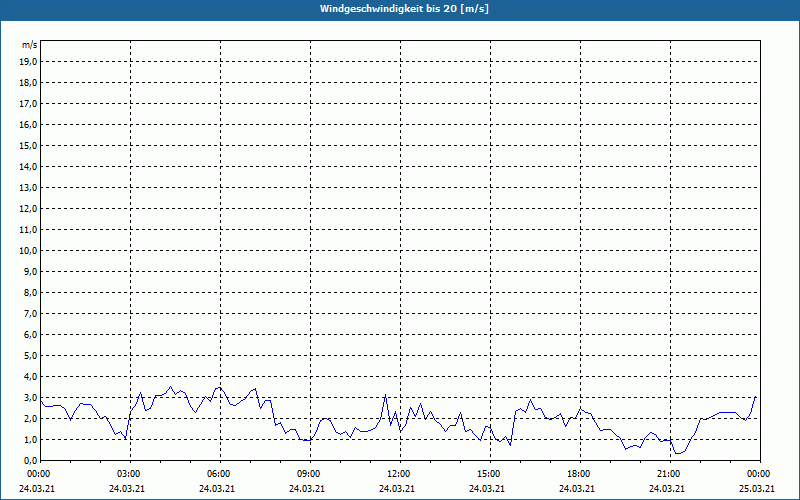Select the 10,0 y-axis label

[29, 251]
